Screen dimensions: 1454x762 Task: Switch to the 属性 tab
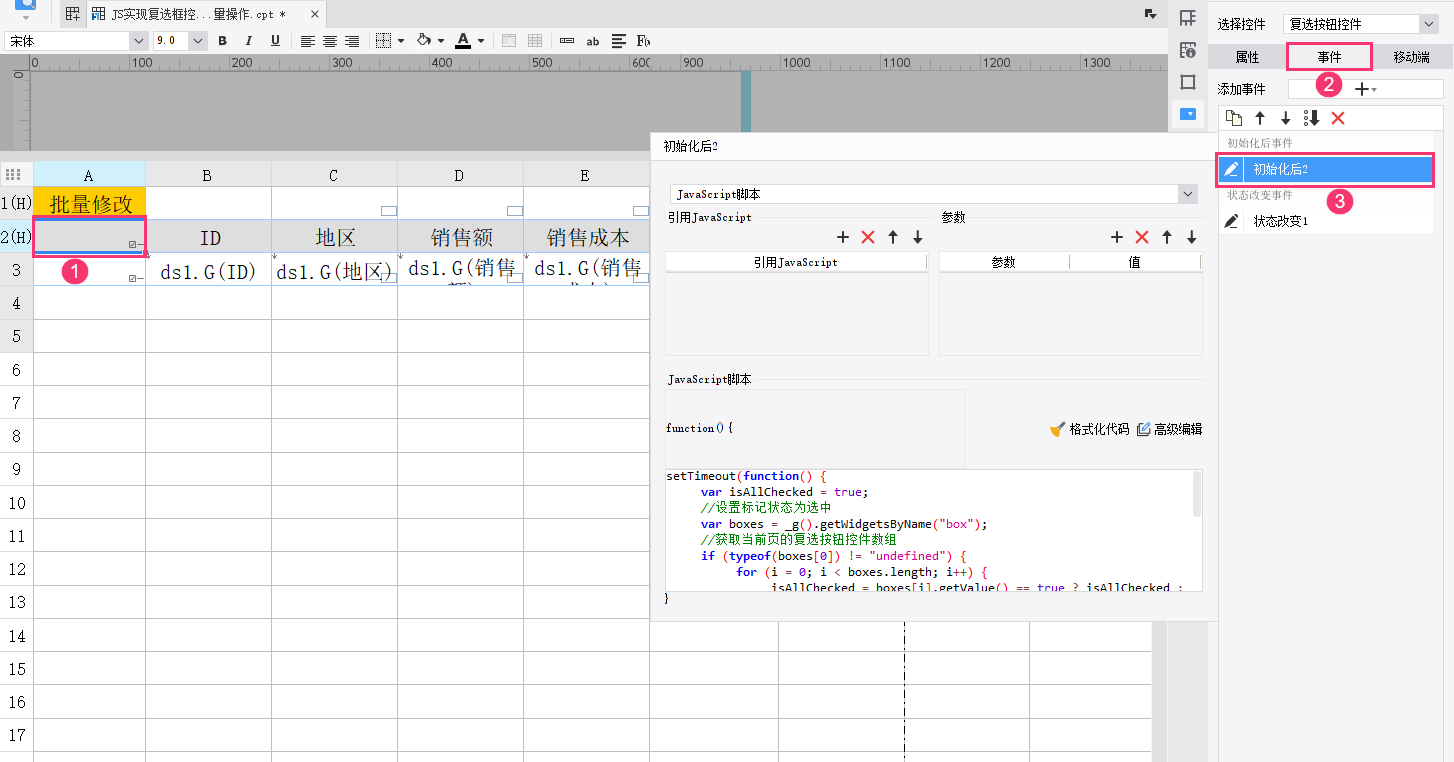[x=1247, y=57]
